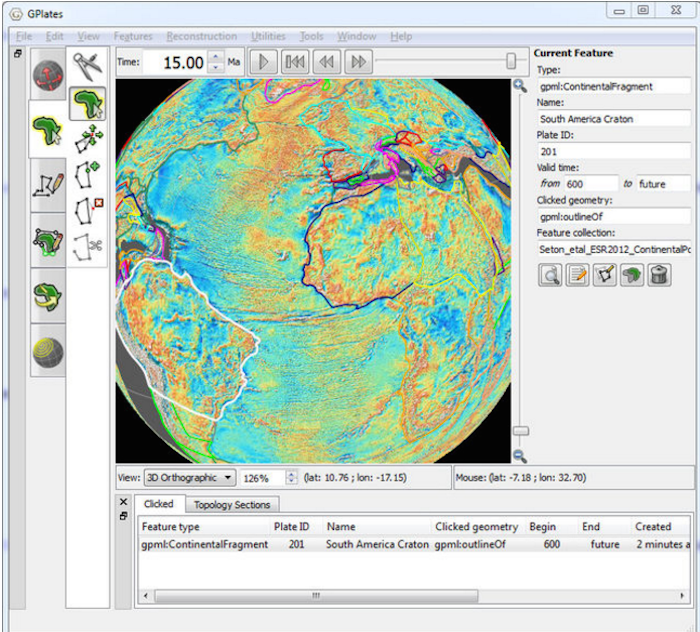Open the 3D Orthographic projection dropdown

click(x=190, y=478)
